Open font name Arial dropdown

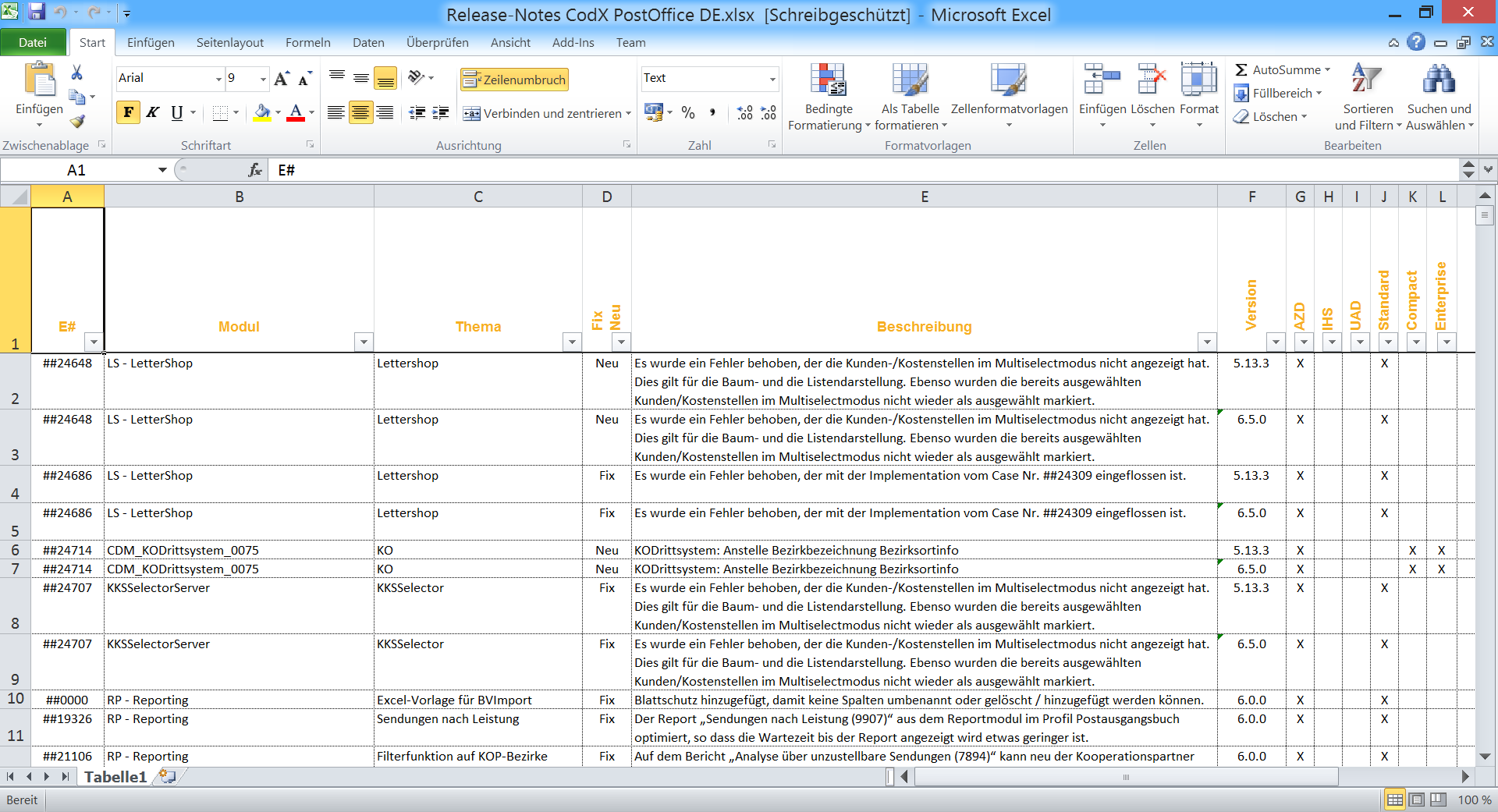(x=218, y=79)
